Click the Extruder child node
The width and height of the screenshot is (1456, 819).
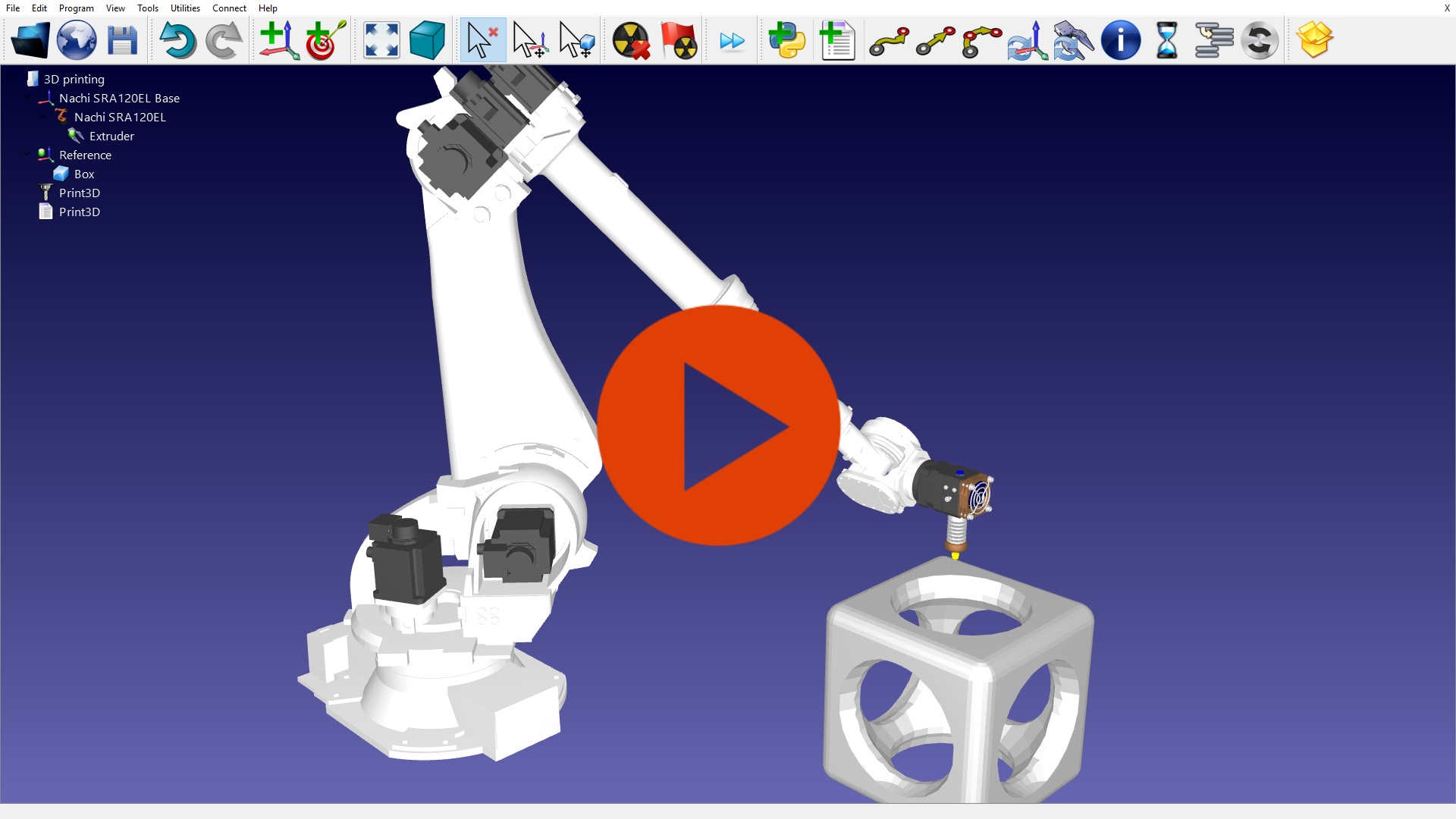(x=111, y=135)
